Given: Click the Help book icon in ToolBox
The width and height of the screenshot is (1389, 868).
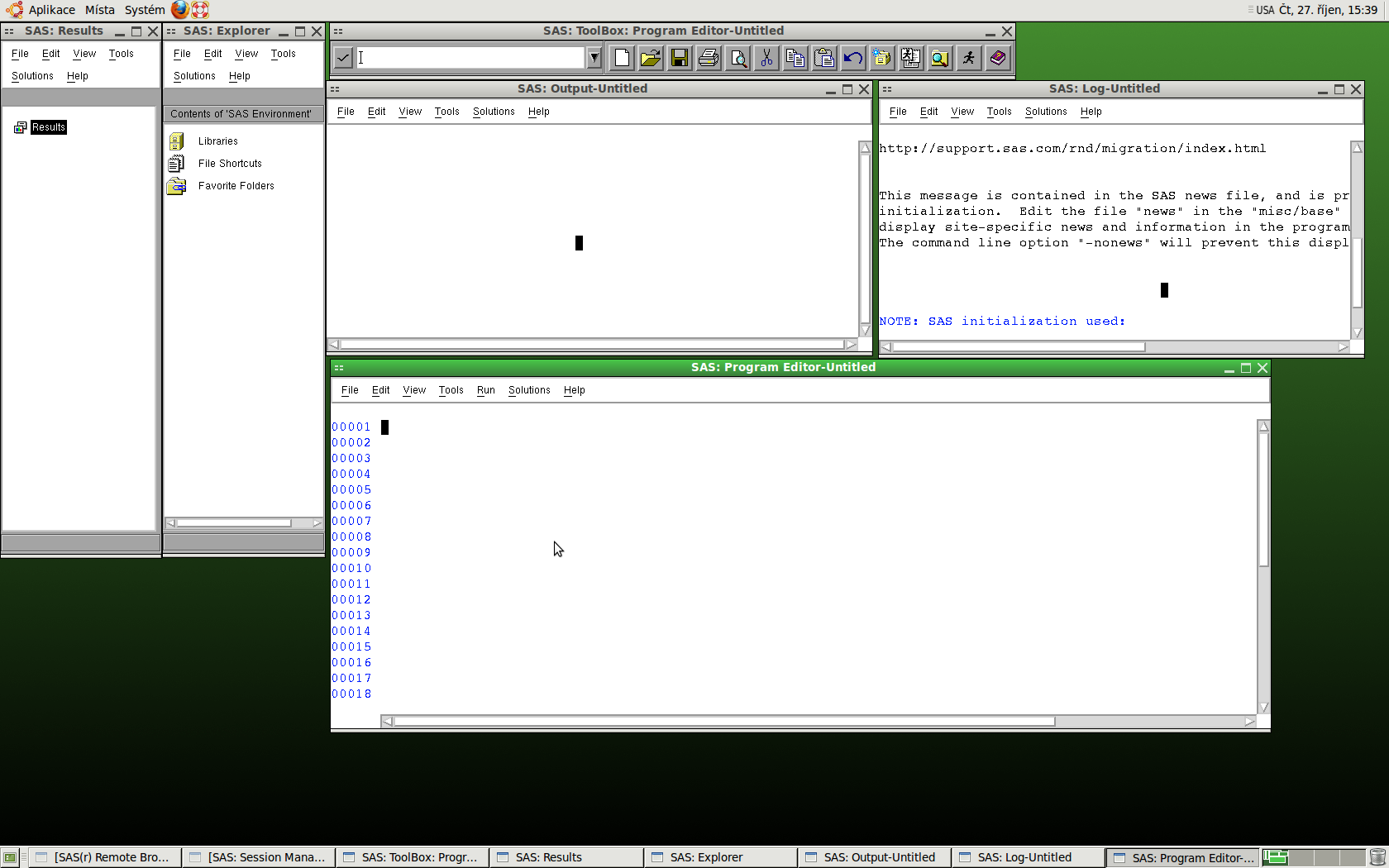Looking at the screenshot, I should pyautogui.click(x=998, y=58).
